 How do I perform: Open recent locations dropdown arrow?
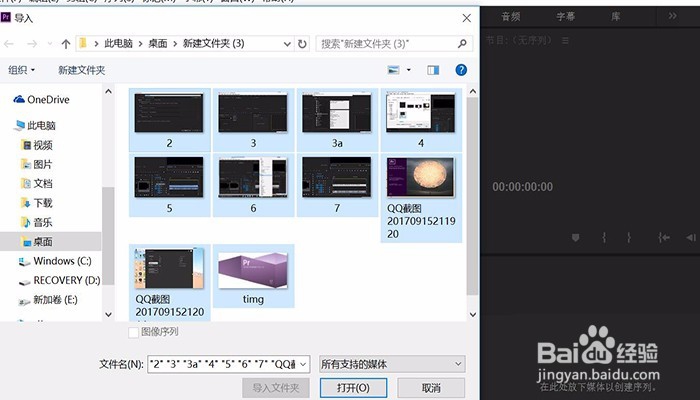(50, 44)
